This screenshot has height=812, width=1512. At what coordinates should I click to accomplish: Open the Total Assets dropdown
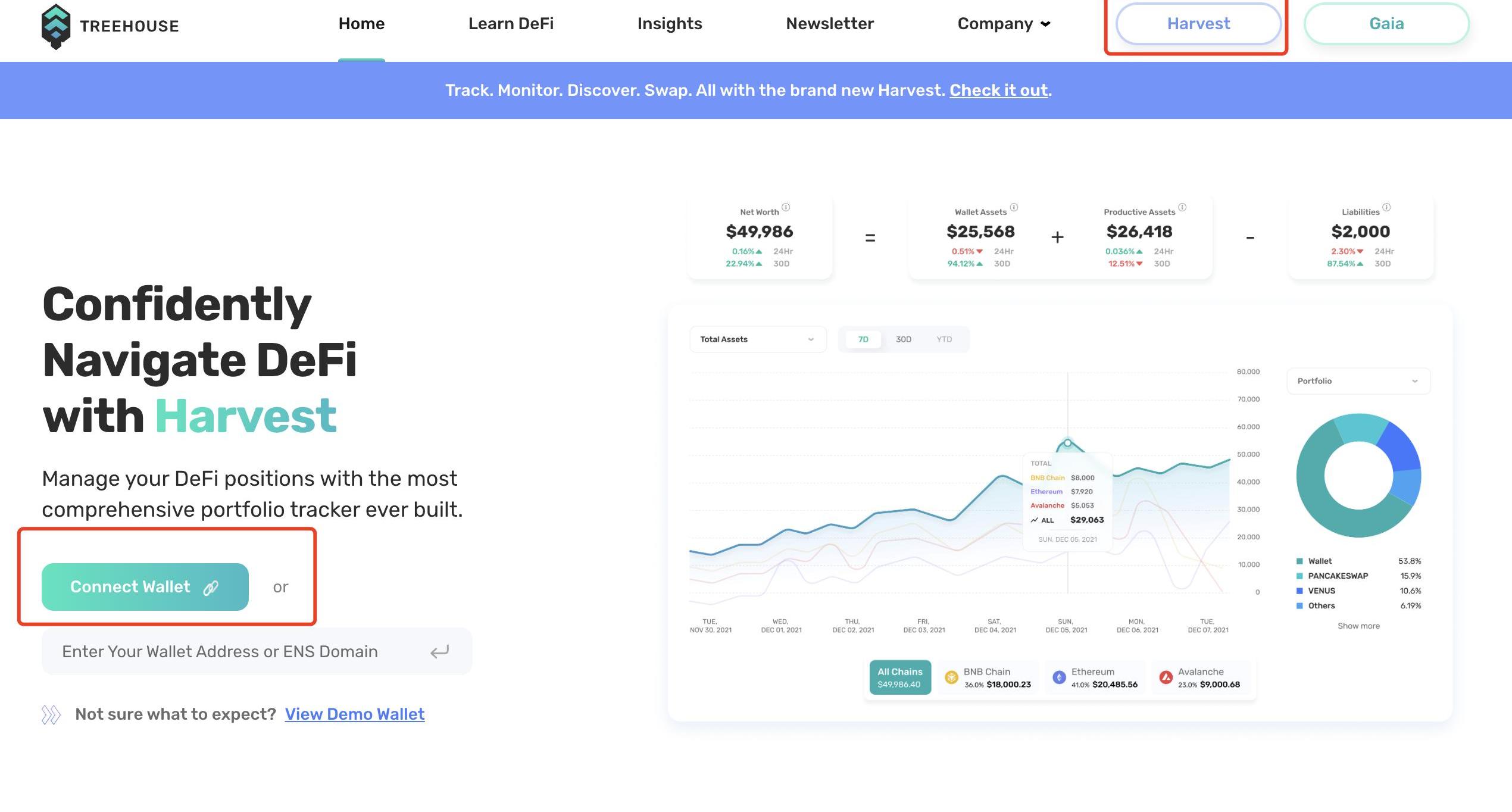coord(757,339)
